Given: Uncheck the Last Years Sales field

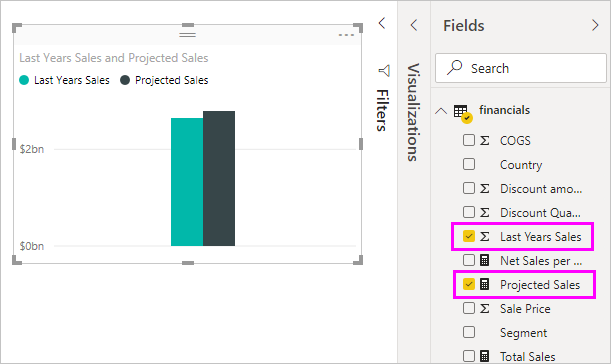Looking at the screenshot, I should (469, 236).
